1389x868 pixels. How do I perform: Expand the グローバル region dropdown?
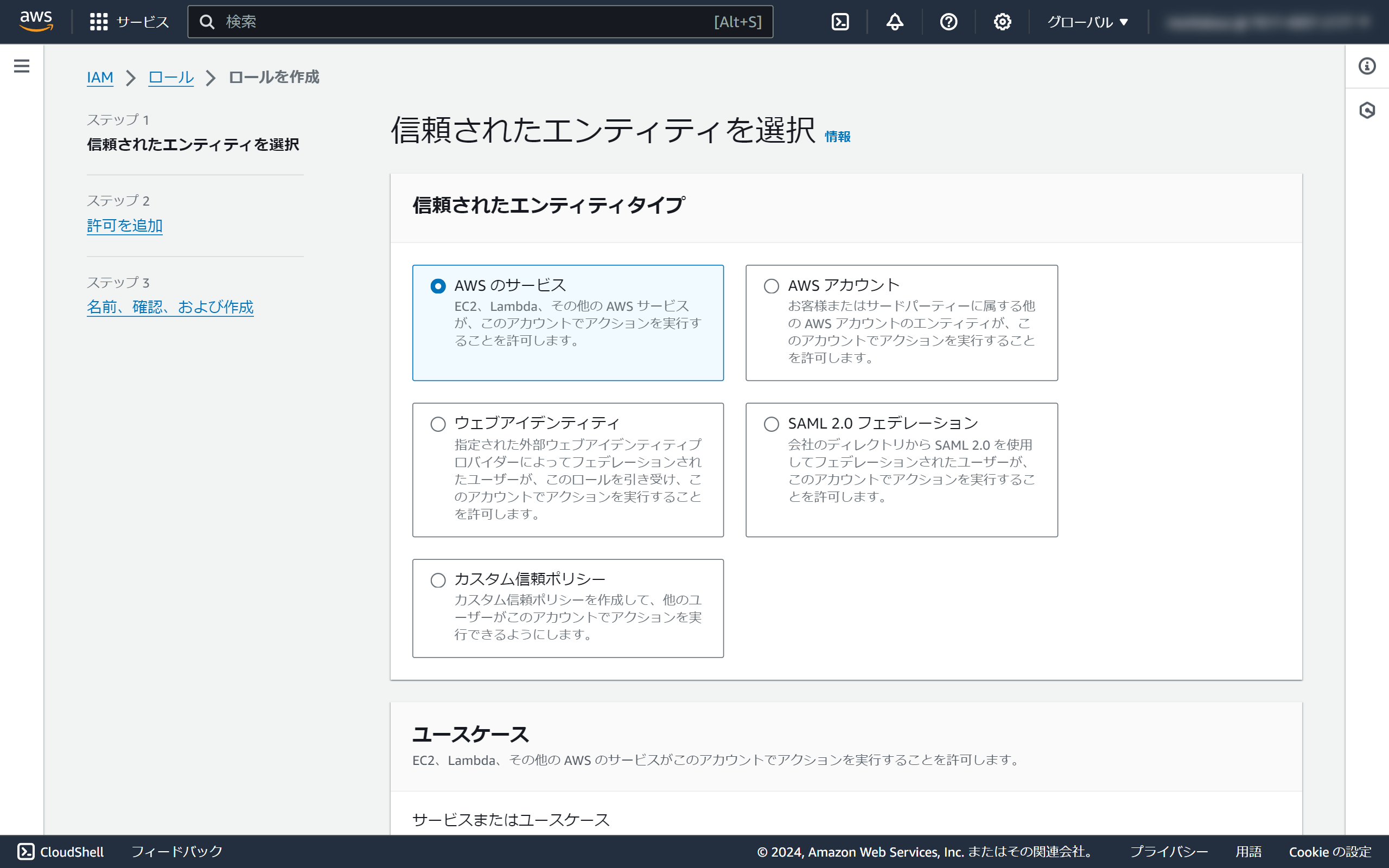pyautogui.click(x=1087, y=22)
